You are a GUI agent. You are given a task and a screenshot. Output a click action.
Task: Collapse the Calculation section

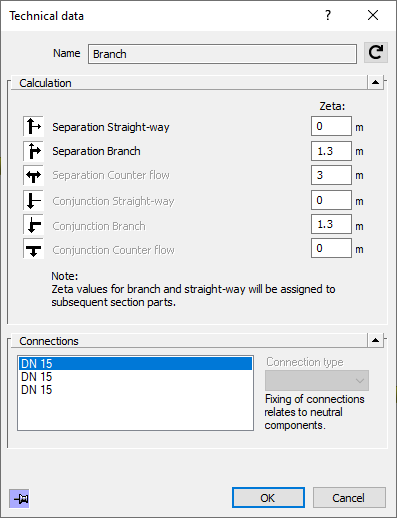pos(376,82)
